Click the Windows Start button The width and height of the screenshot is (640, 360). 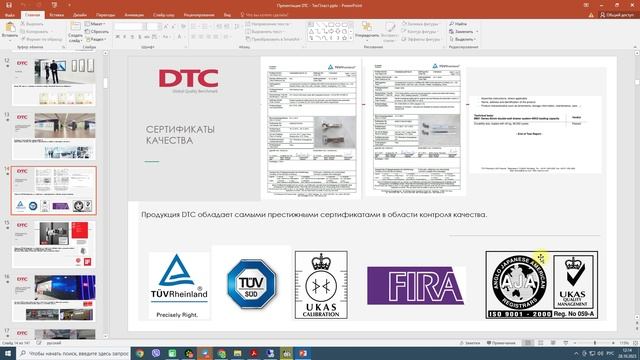coord(8,353)
